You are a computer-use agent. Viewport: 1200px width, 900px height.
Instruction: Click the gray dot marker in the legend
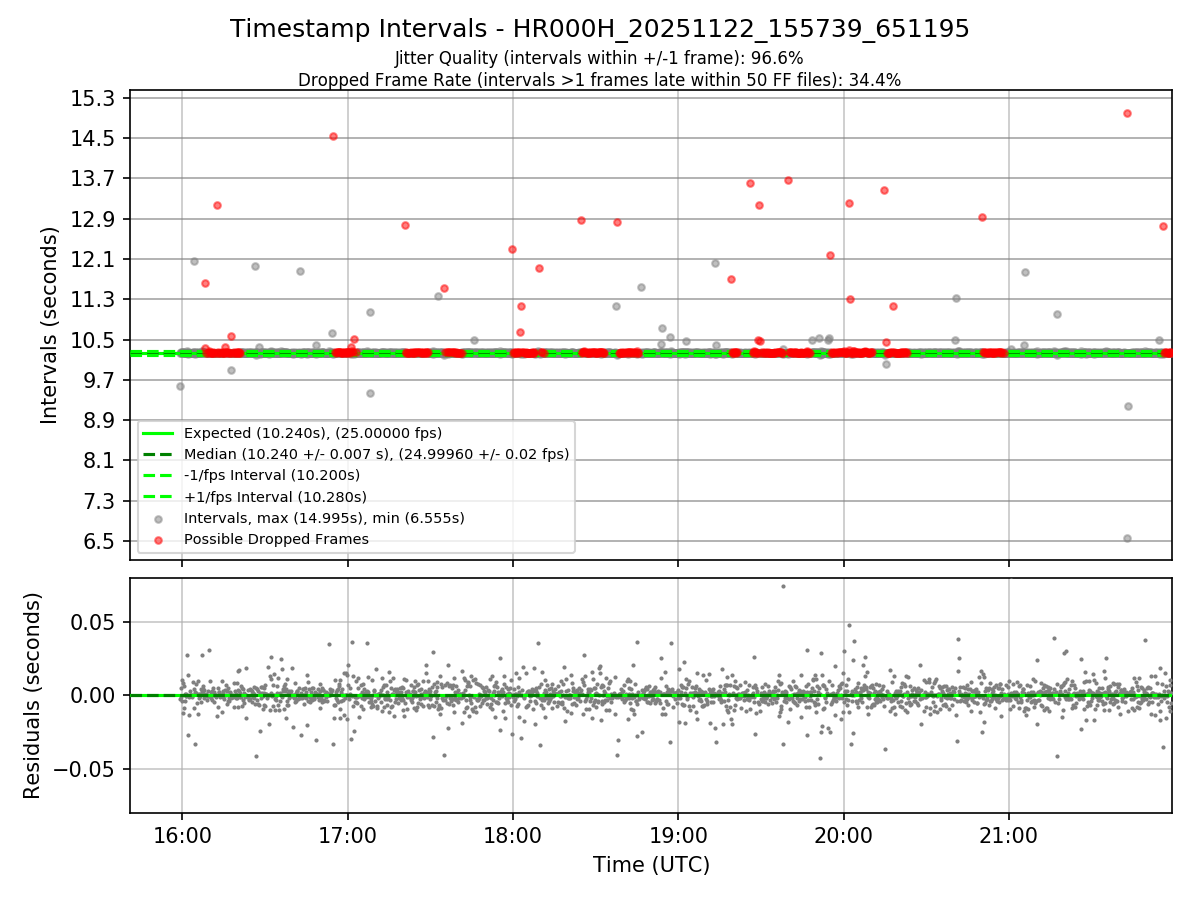(x=158, y=519)
